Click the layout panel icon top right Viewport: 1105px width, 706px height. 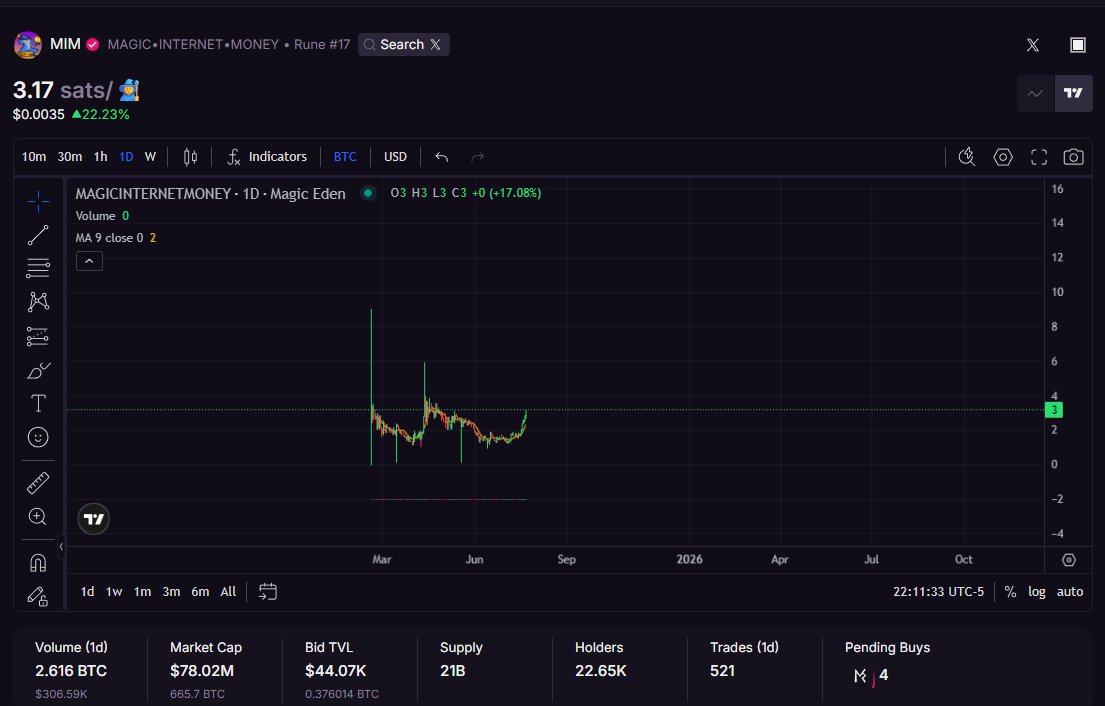click(x=1078, y=45)
